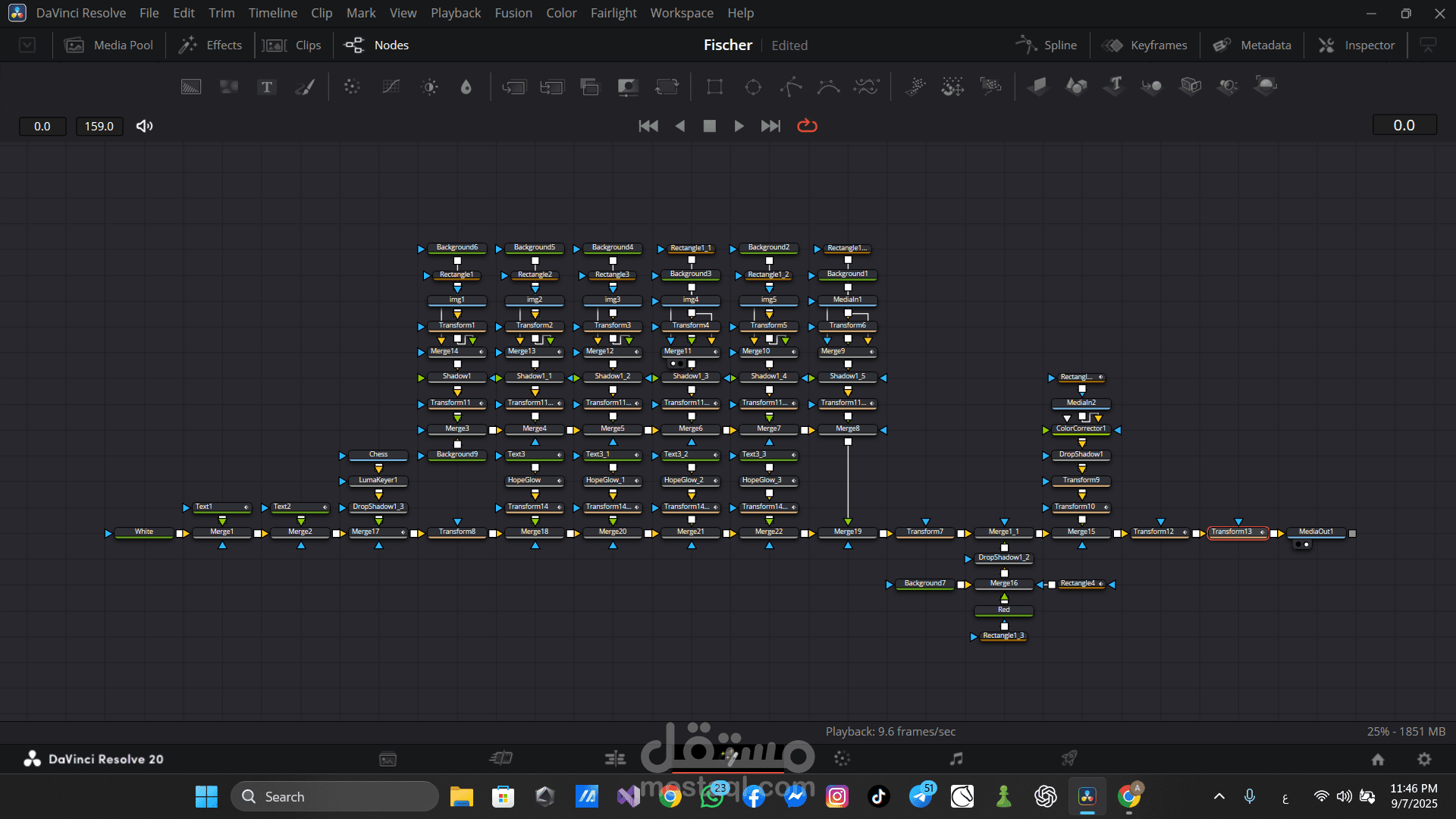
Task: Add a Text 3D tool node
Action: coord(1115,86)
